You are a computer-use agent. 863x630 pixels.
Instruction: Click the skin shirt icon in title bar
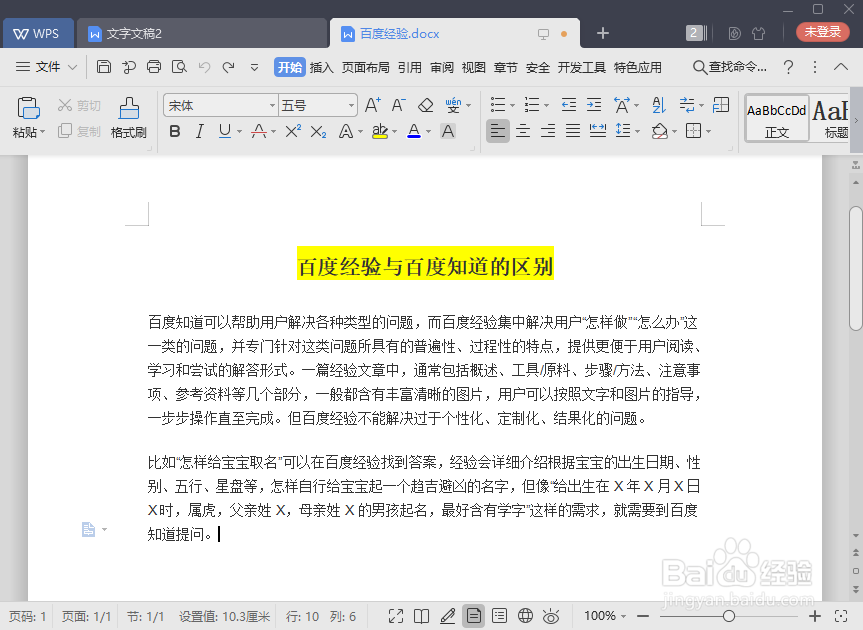pos(759,34)
